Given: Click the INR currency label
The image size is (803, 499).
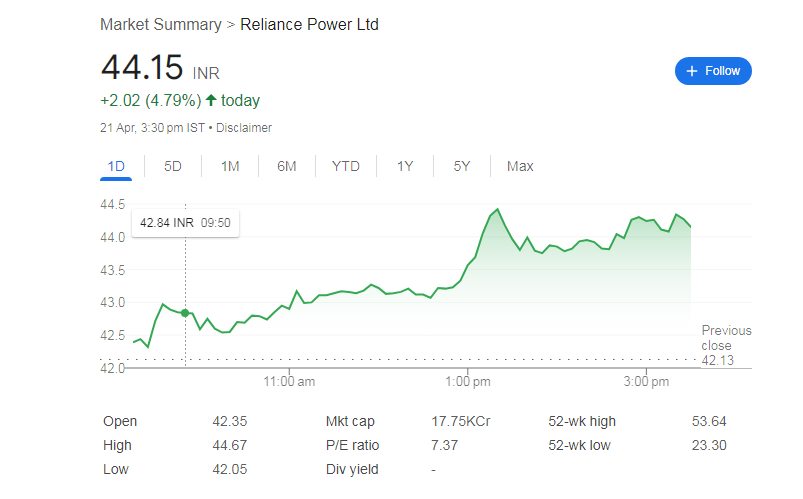Looking at the screenshot, I should pos(206,73).
